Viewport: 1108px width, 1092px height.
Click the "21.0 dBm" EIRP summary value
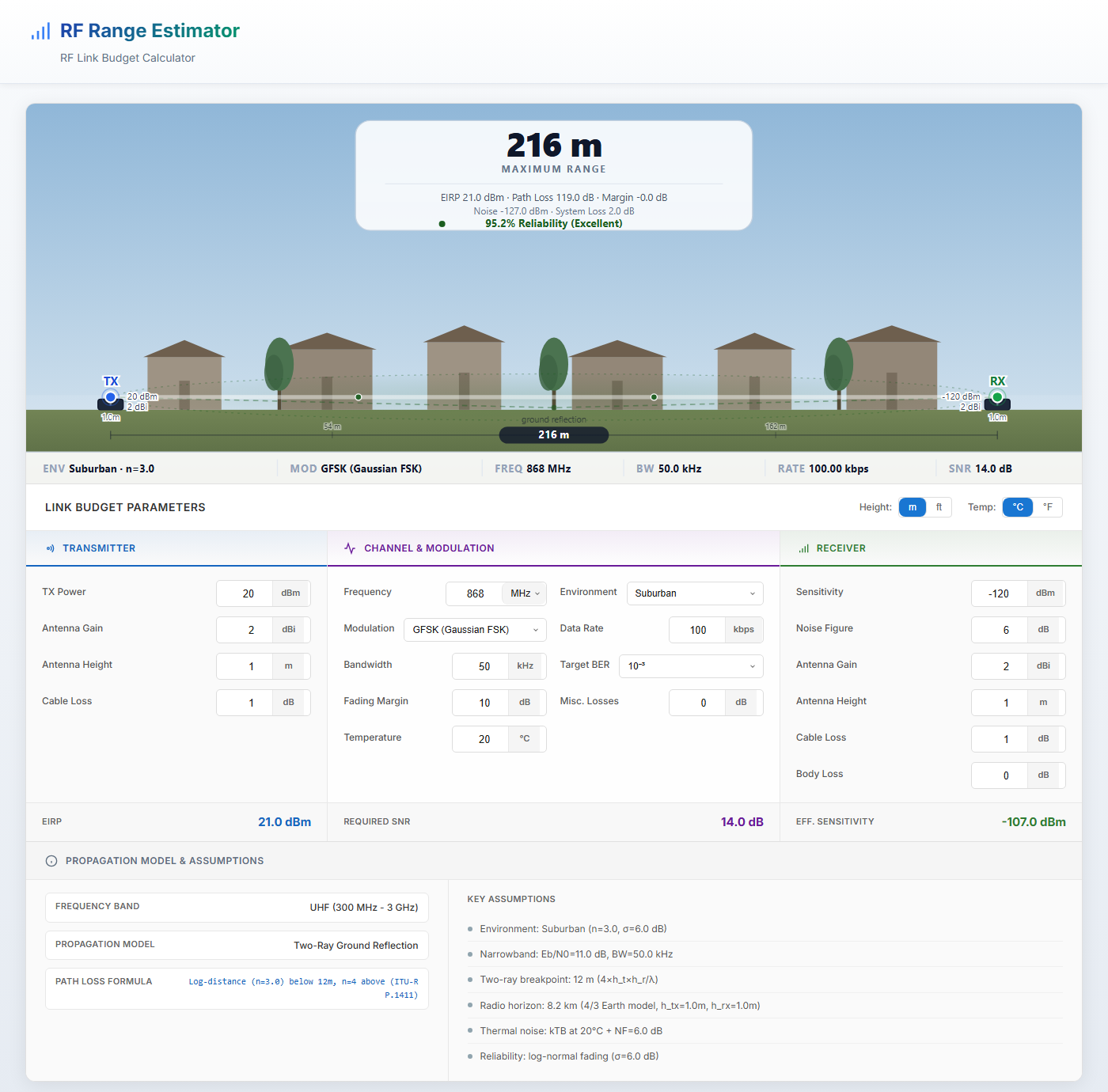(285, 822)
